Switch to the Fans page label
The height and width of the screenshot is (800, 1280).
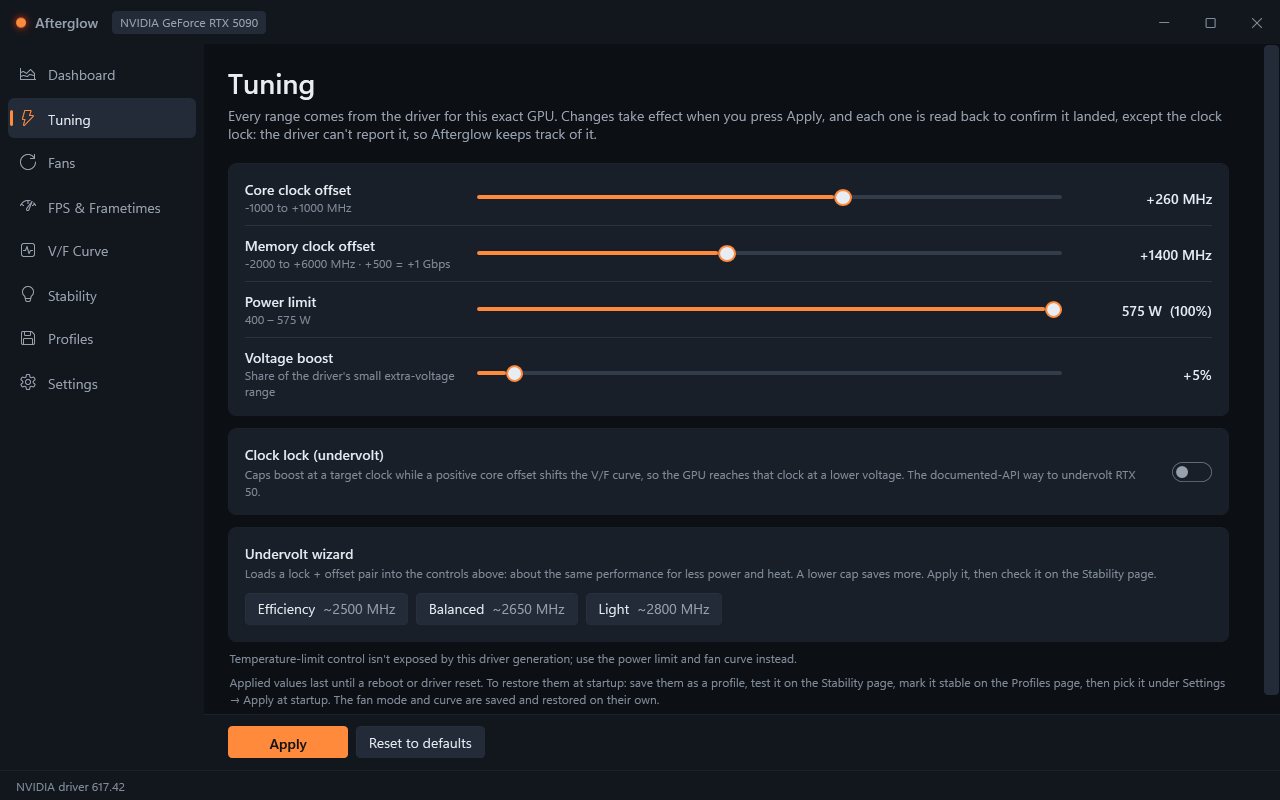(61, 163)
